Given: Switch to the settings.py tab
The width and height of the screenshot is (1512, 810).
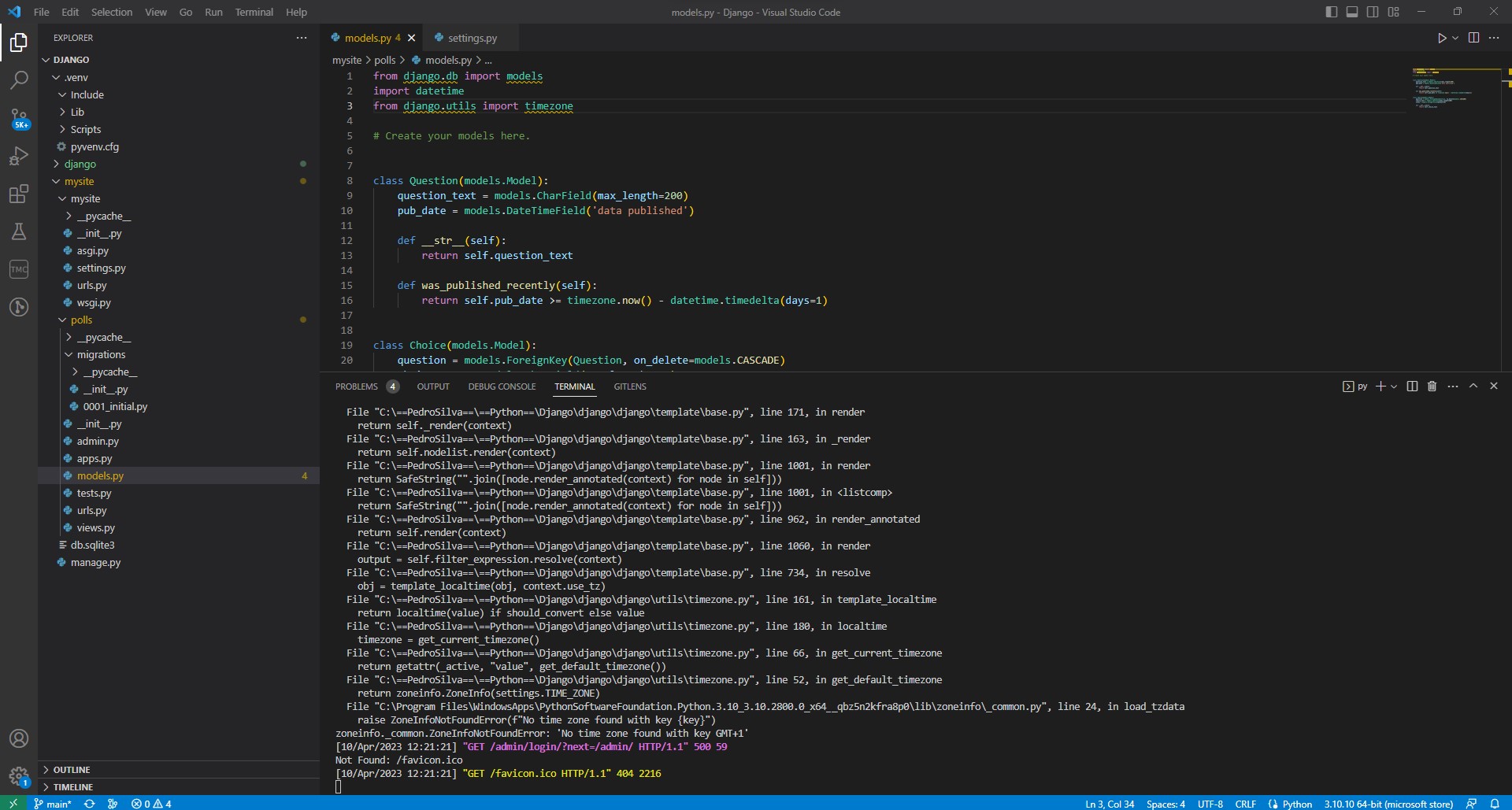Looking at the screenshot, I should (472, 38).
